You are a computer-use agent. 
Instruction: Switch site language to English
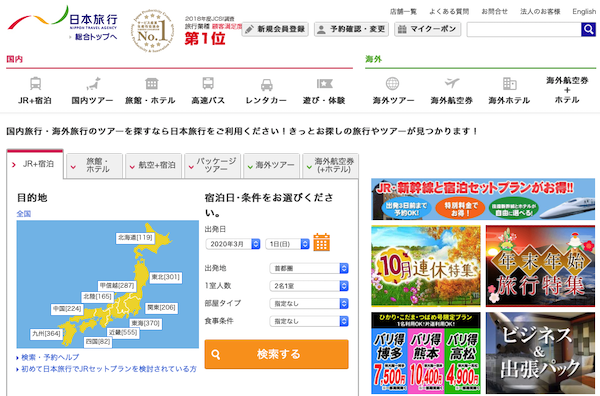tap(584, 12)
